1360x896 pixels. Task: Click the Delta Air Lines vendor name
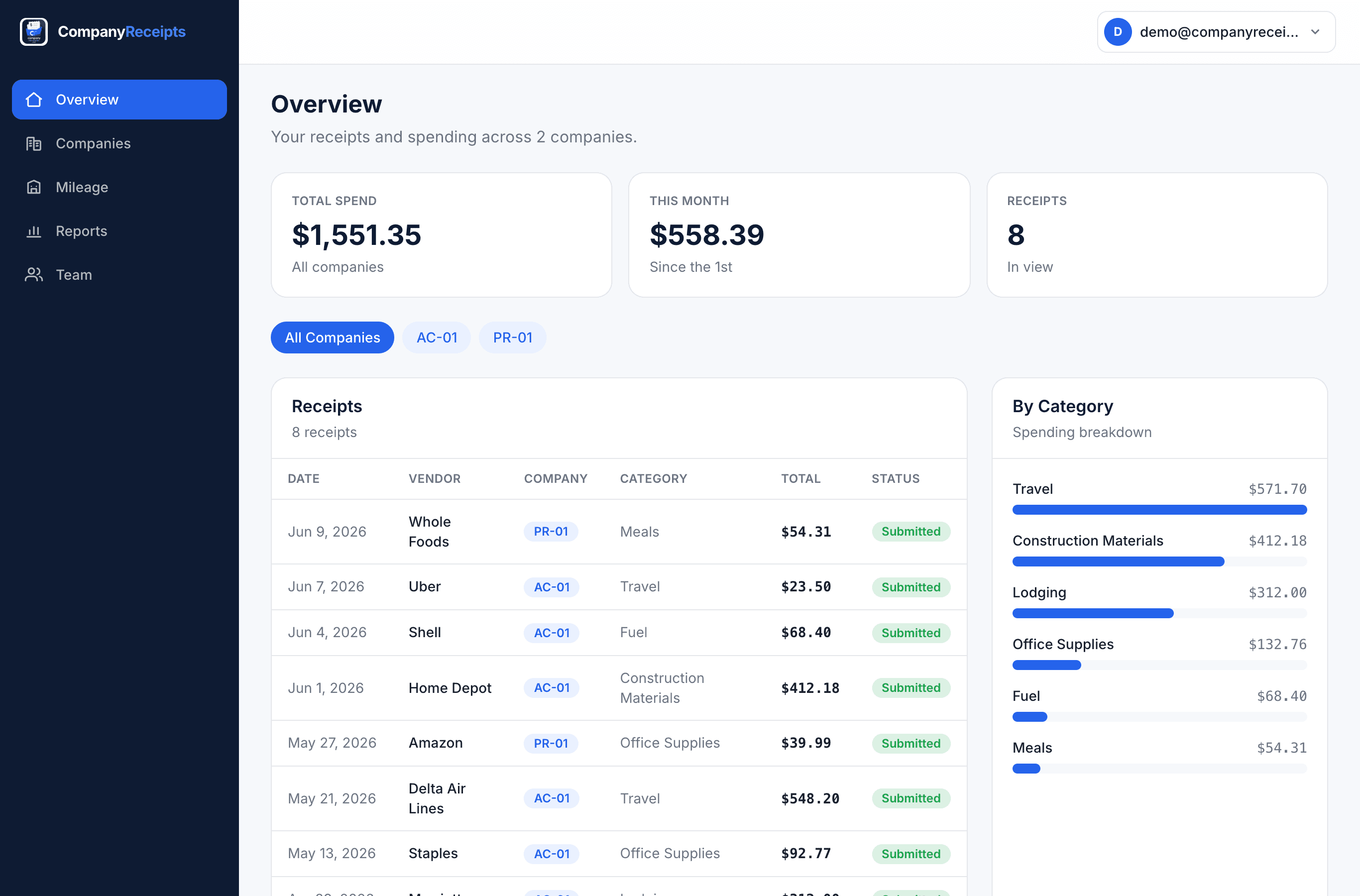[x=437, y=798]
